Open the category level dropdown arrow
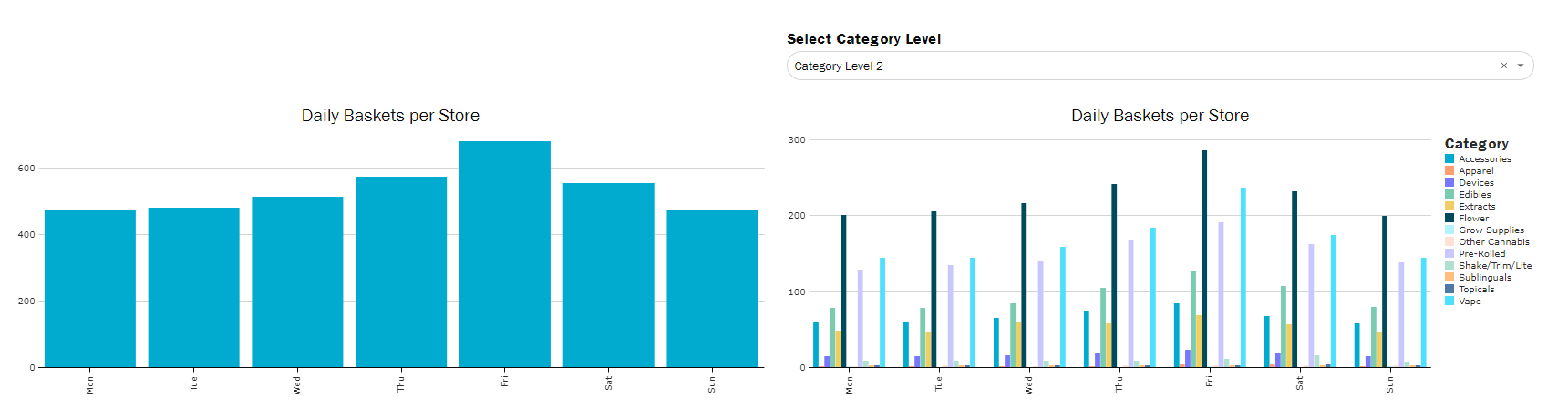 [1521, 66]
